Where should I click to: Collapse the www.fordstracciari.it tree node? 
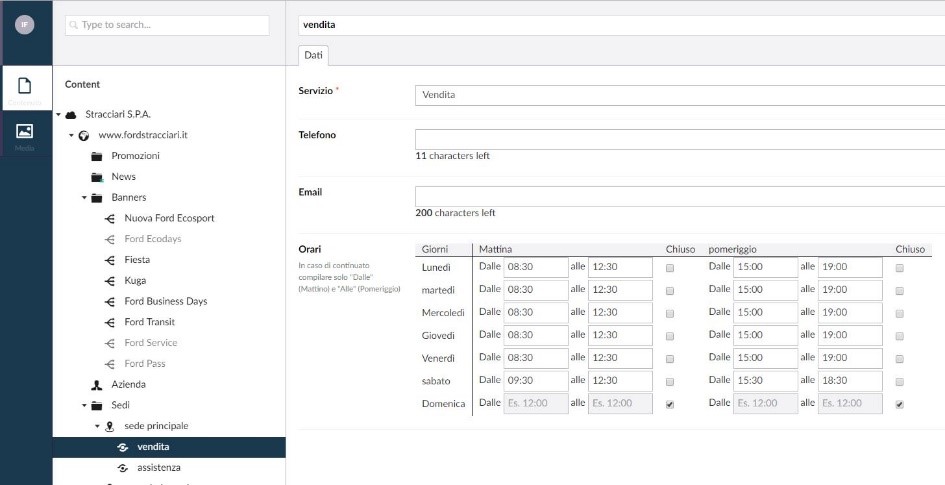coord(71,136)
